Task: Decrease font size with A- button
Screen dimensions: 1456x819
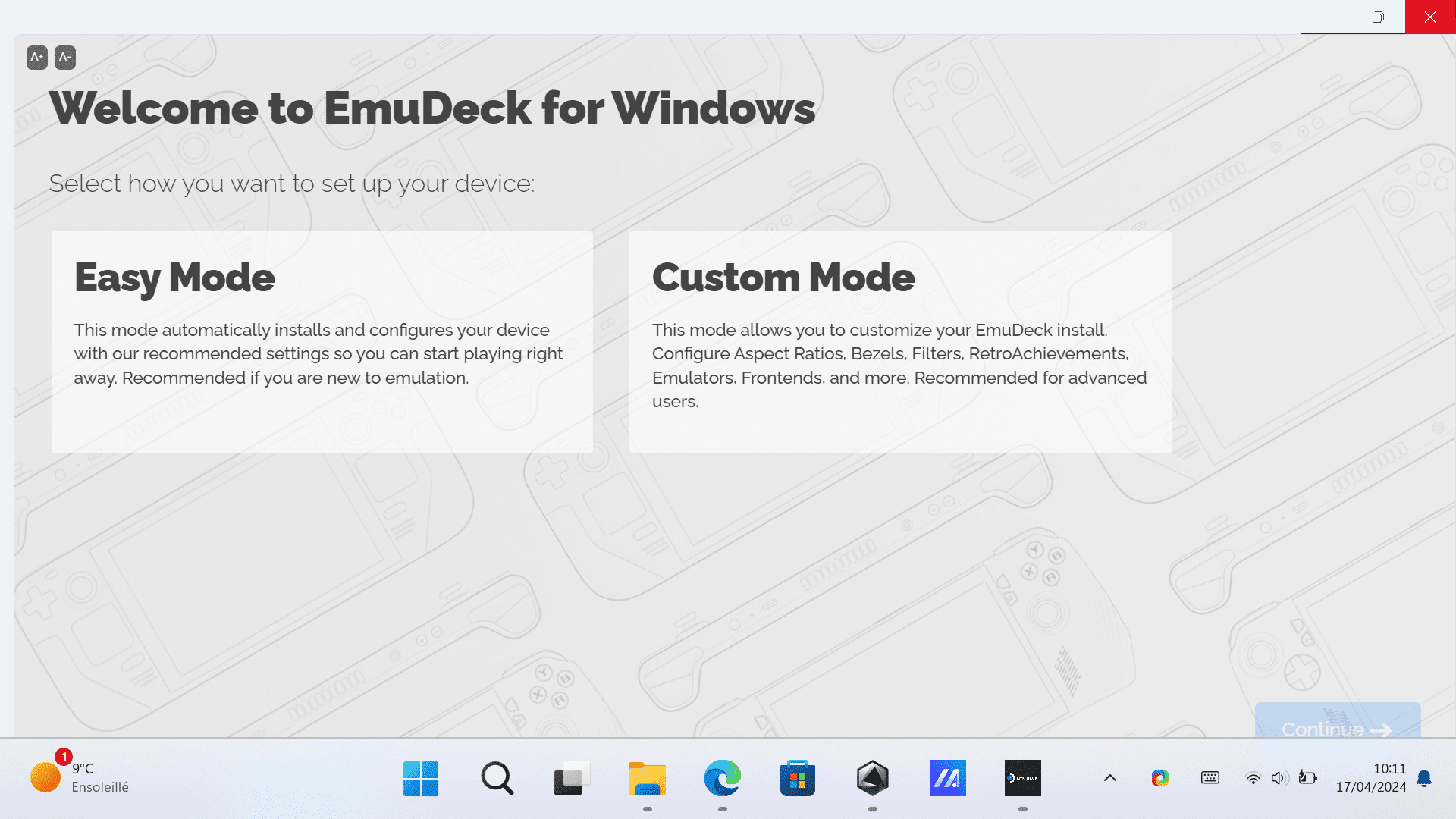Action: click(x=65, y=58)
